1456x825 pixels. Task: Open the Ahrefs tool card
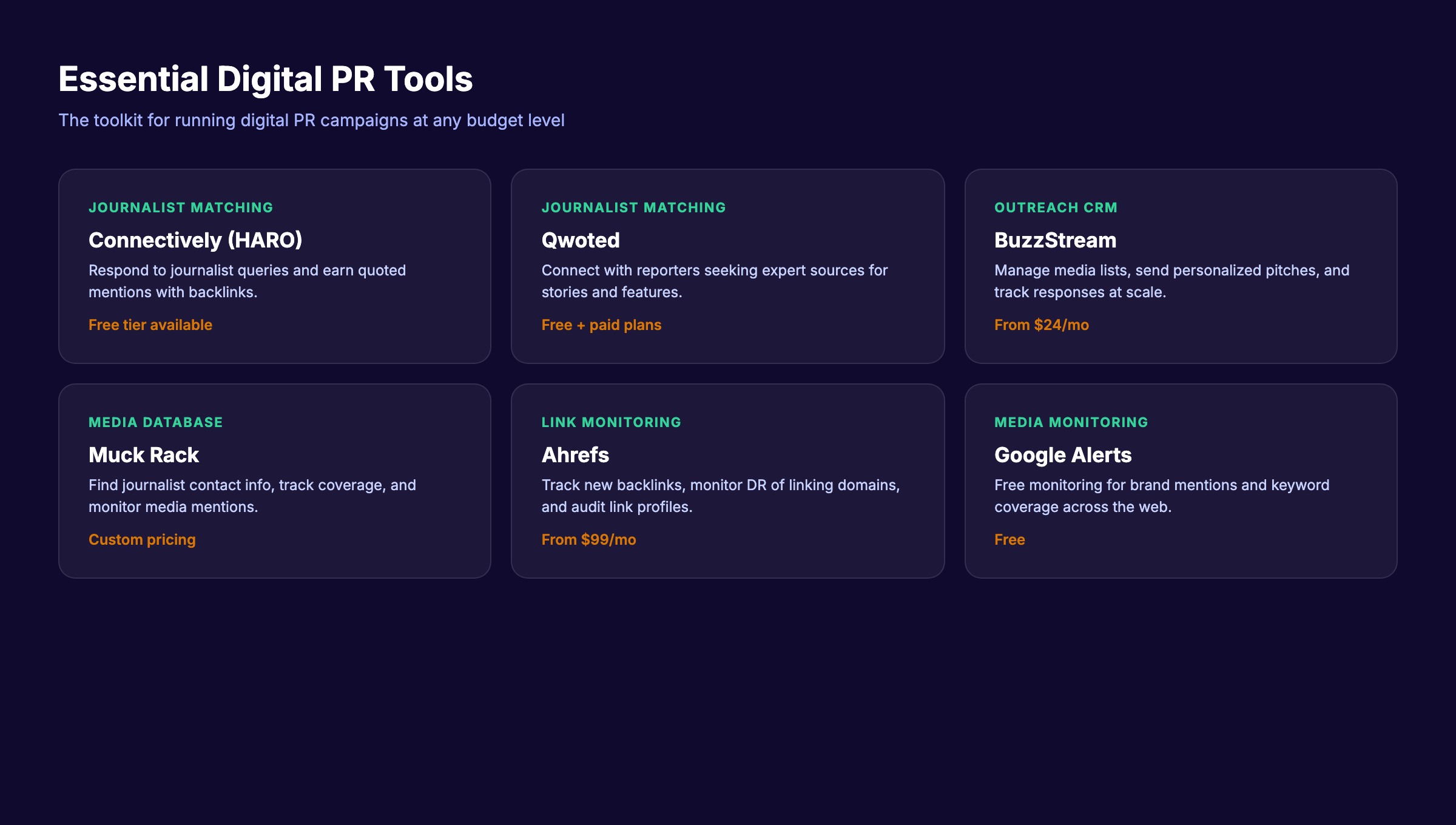[x=728, y=481]
